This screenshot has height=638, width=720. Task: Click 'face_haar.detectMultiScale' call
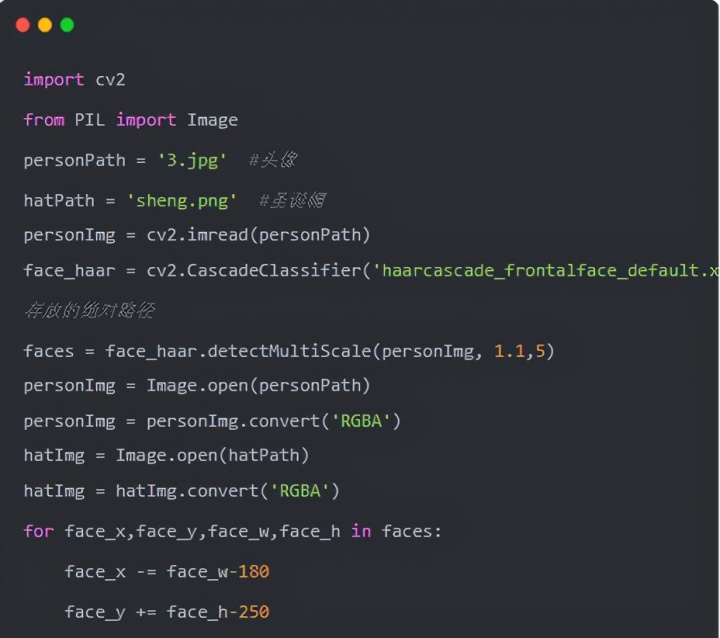tap(238, 351)
